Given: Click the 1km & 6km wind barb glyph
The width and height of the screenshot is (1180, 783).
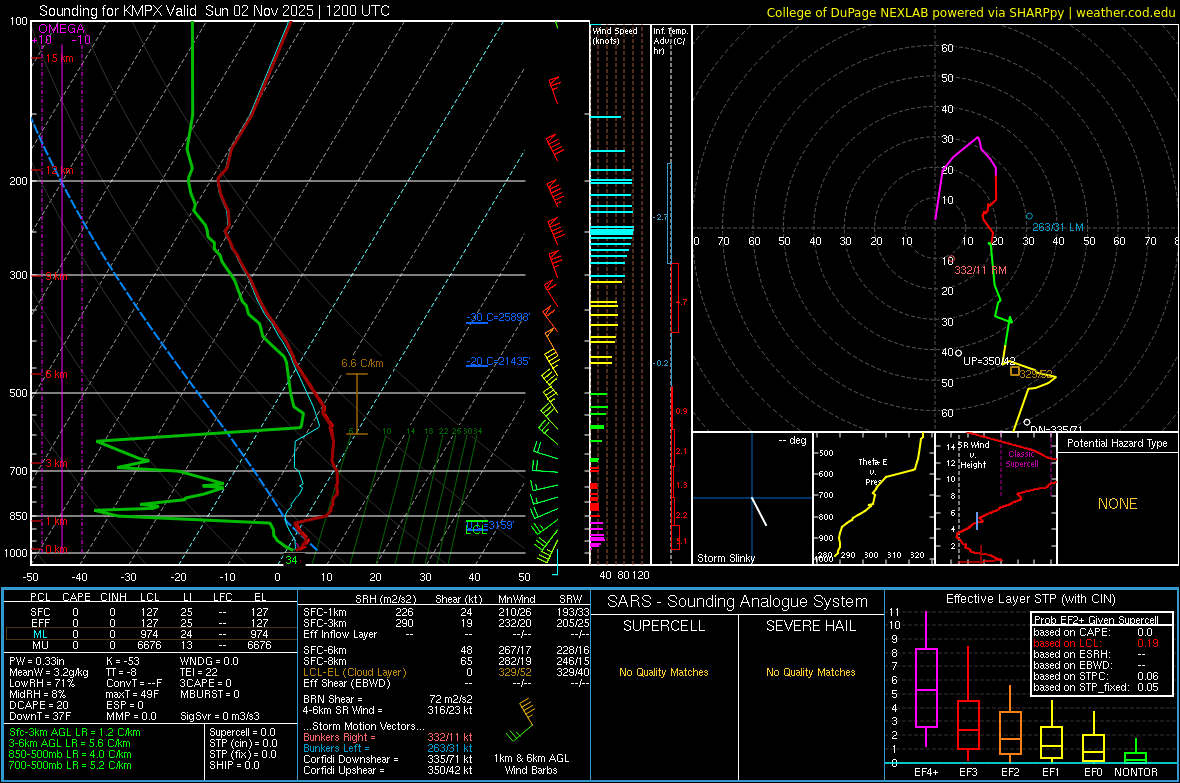Looking at the screenshot, I should pos(522,720).
